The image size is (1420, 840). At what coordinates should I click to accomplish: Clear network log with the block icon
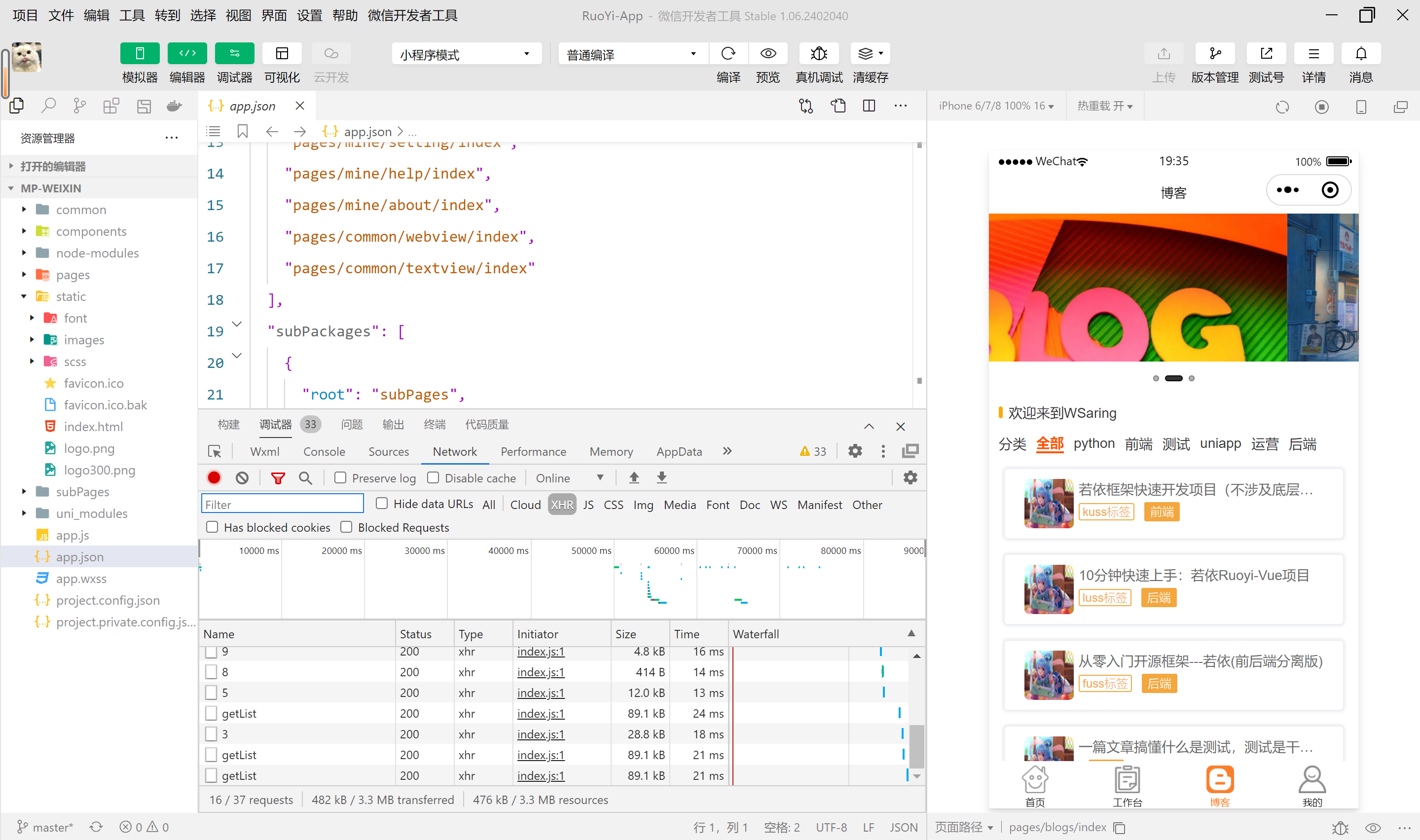tap(242, 478)
